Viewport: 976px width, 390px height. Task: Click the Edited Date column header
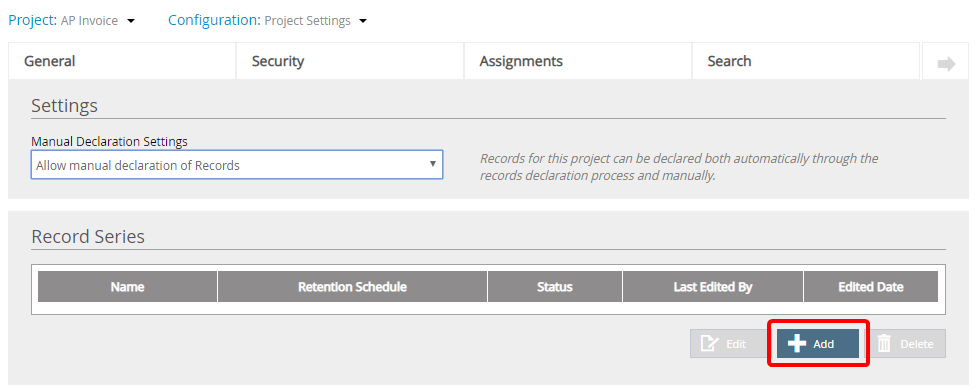coord(871,287)
